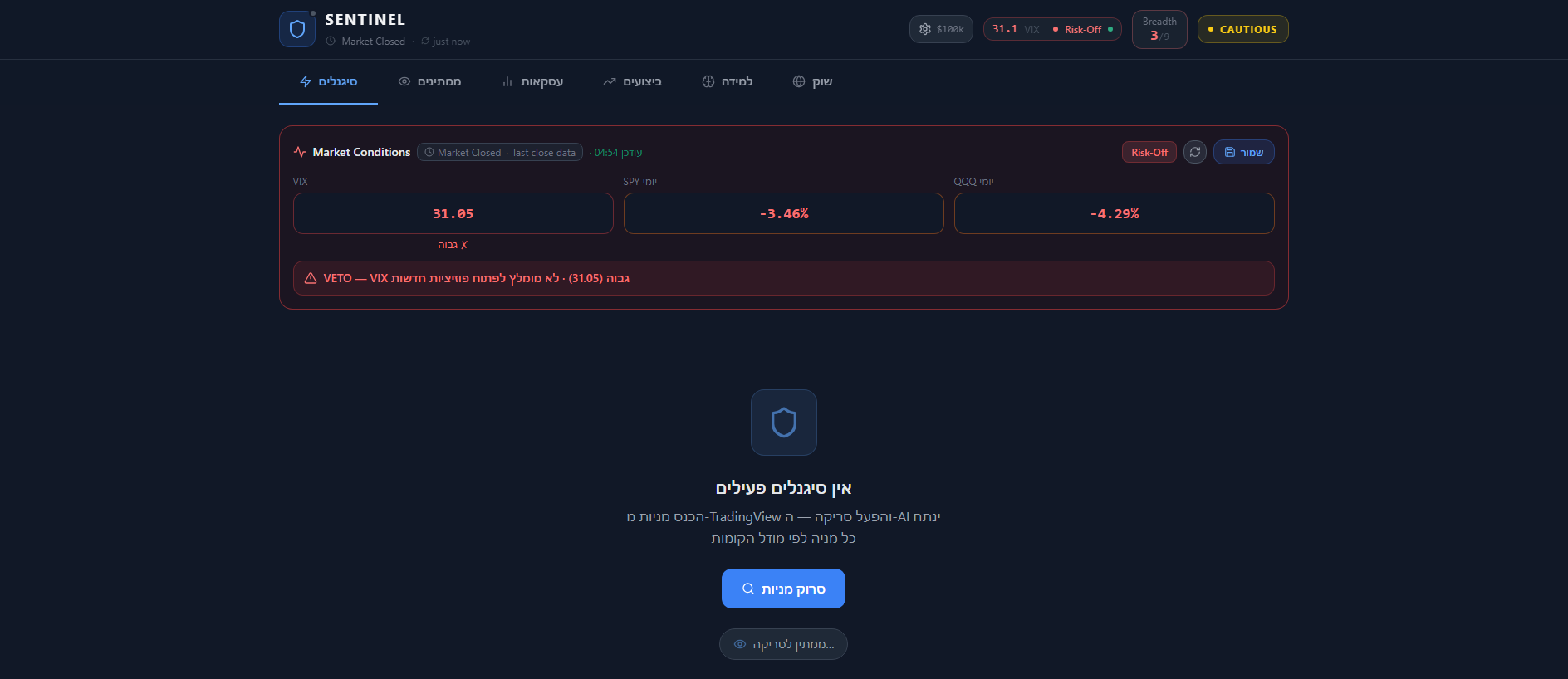This screenshot has height=679, width=1568.
Task: Click the Breadth 3/9 badge
Action: [x=1159, y=29]
